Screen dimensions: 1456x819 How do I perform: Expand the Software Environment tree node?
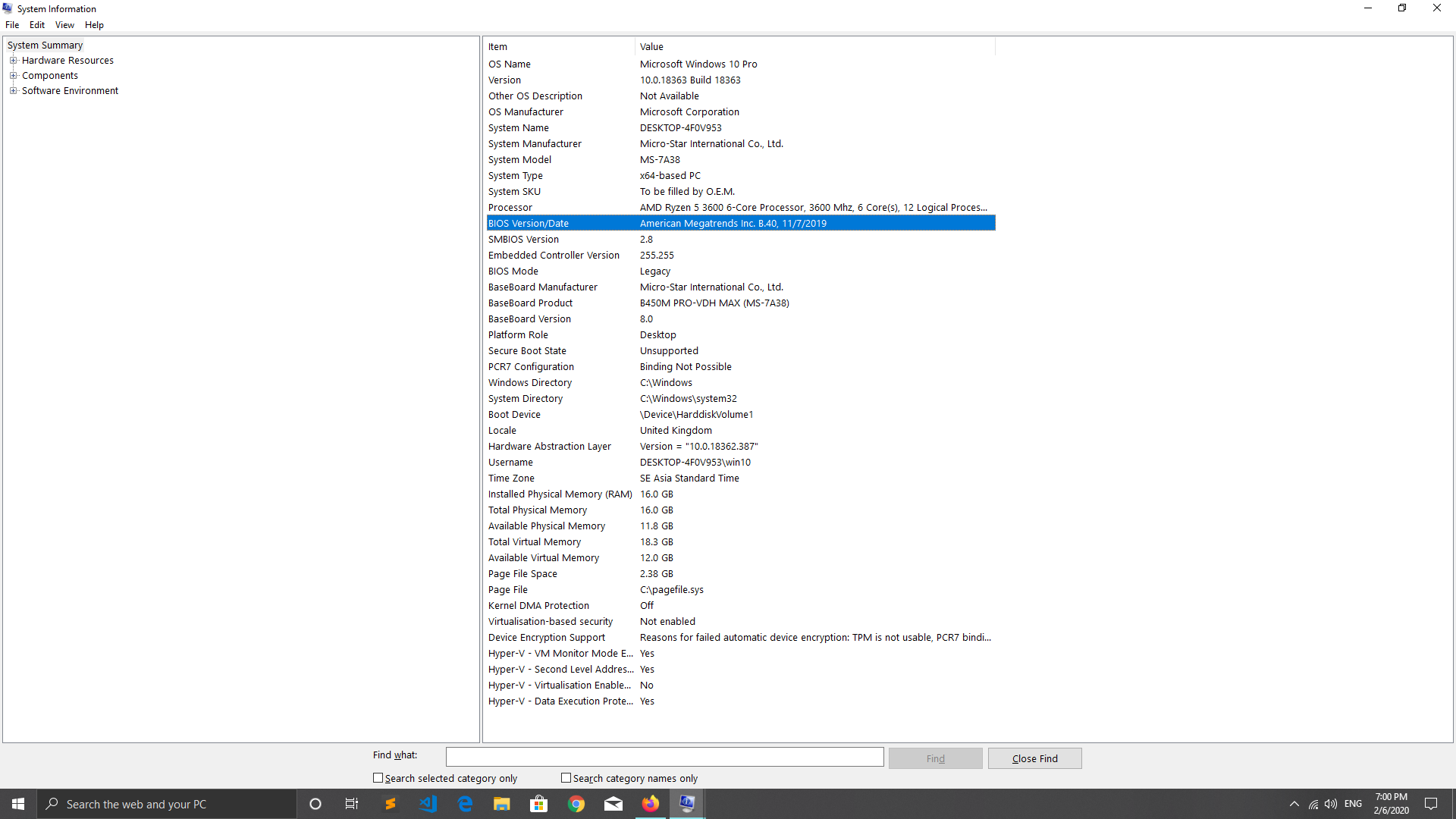pos(13,91)
